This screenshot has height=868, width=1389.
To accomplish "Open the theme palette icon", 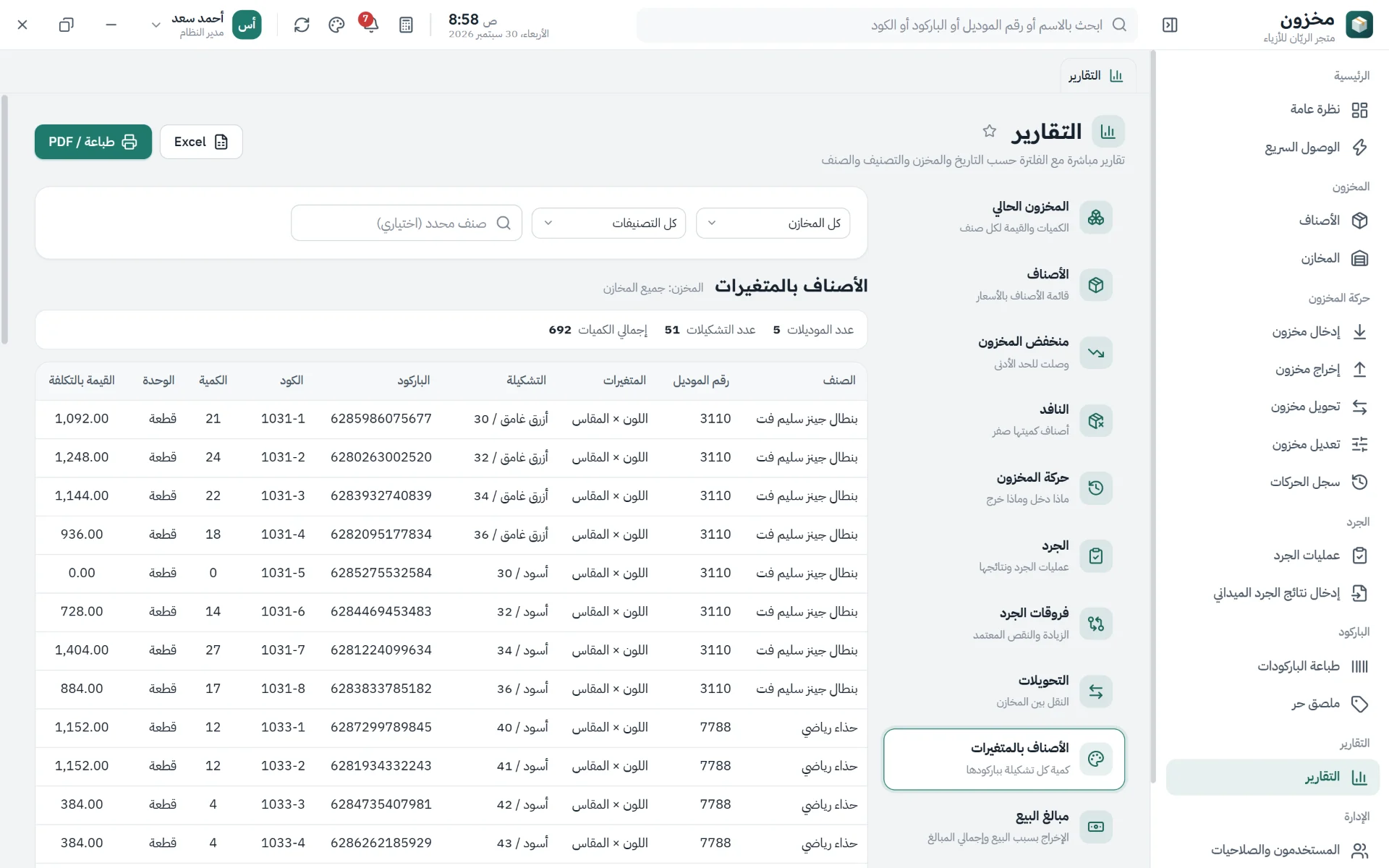I will click(x=336, y=25).
